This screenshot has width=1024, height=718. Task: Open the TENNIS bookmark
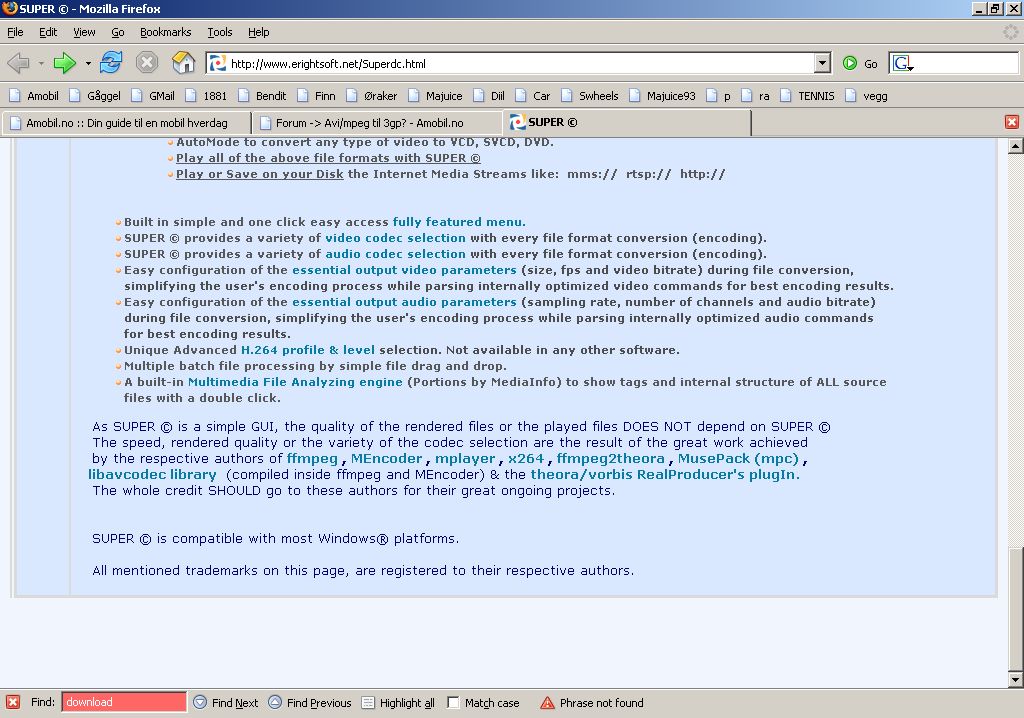(807, 96)
